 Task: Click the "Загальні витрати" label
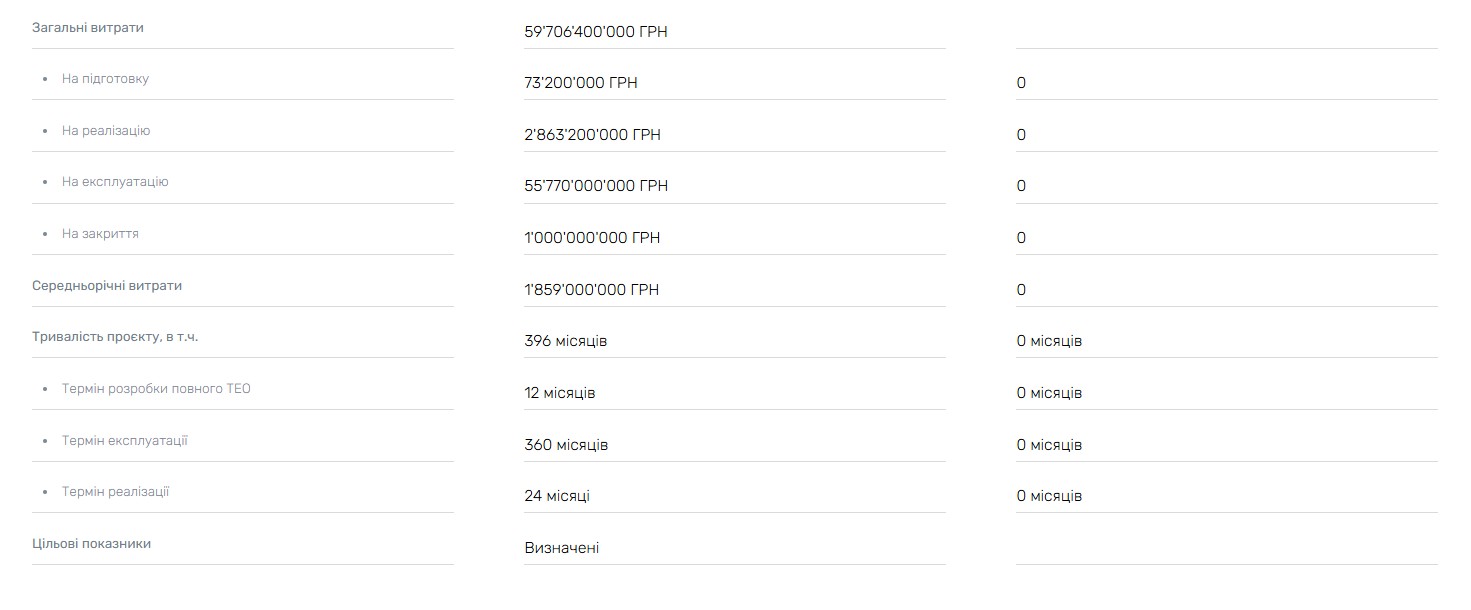coord(88,28)
